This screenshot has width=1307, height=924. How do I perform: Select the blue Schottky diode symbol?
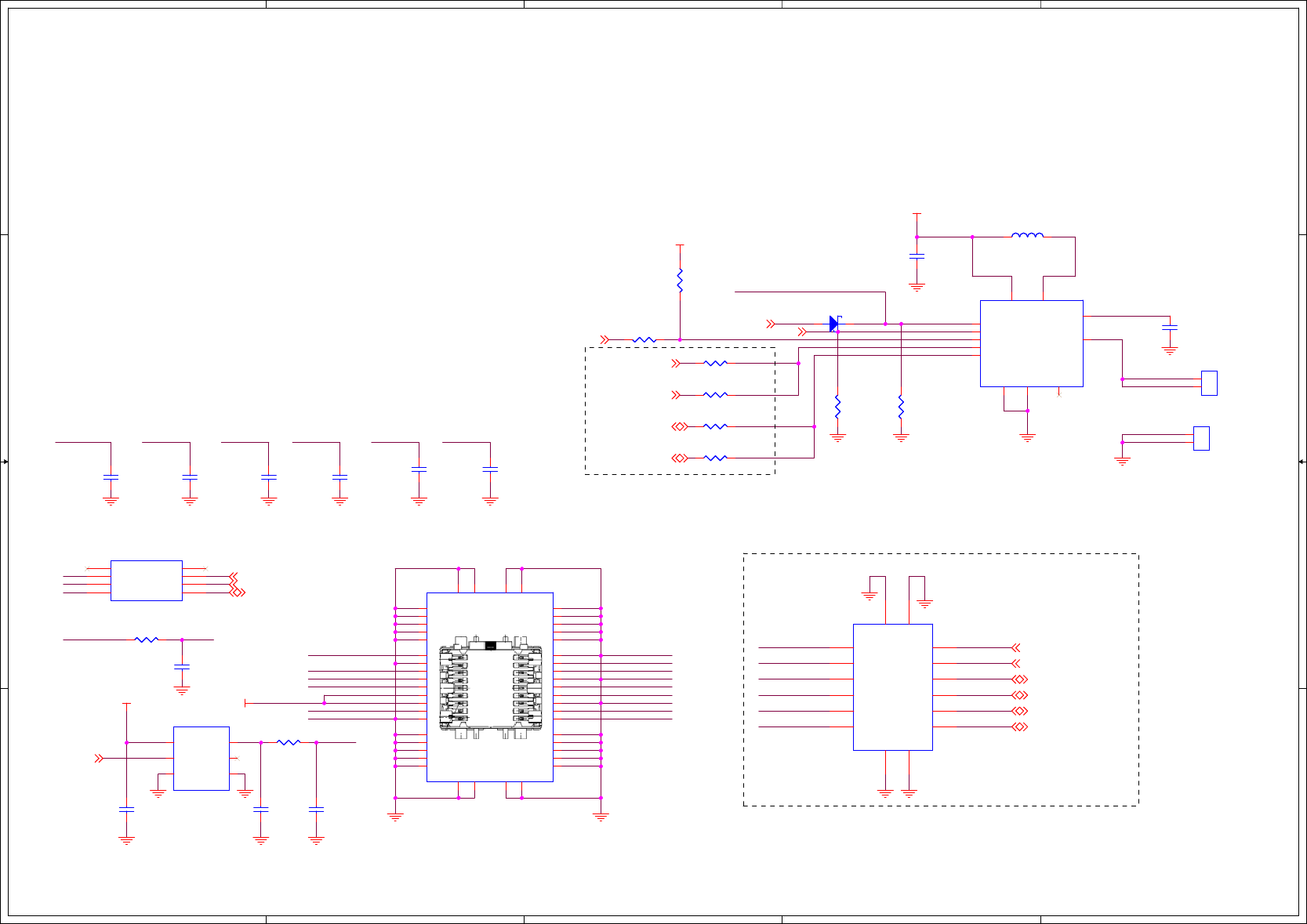(835, 324)
